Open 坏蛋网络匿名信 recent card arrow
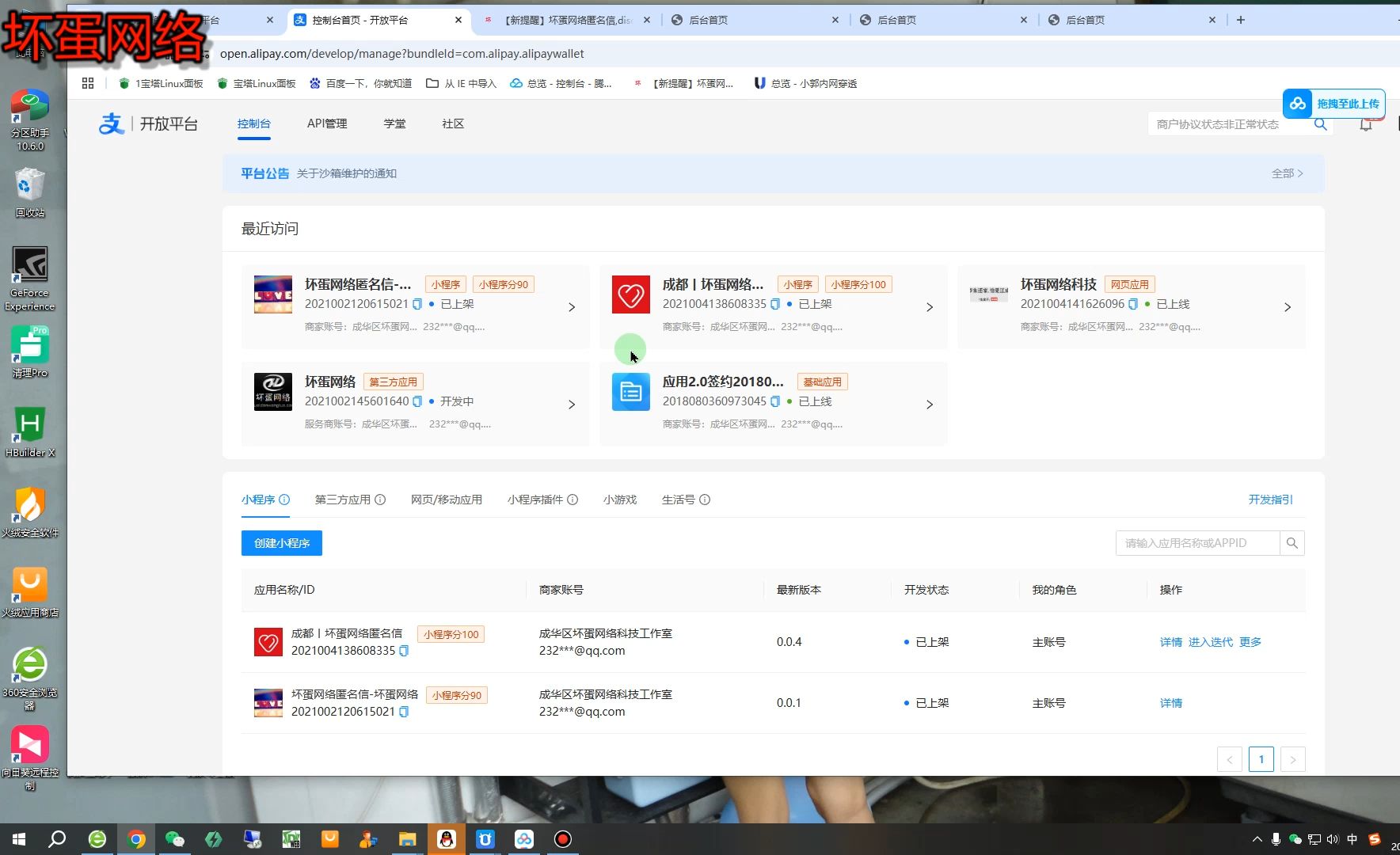This screenshot has width=1400, height=855. coord(572,307)
